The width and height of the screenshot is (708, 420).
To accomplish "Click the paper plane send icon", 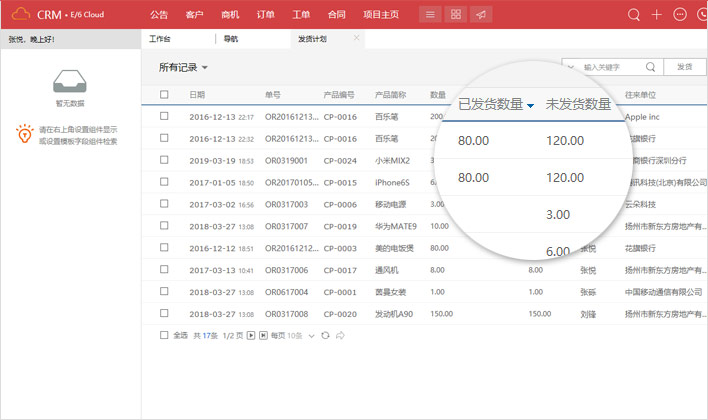I will (x=481, y=15).
